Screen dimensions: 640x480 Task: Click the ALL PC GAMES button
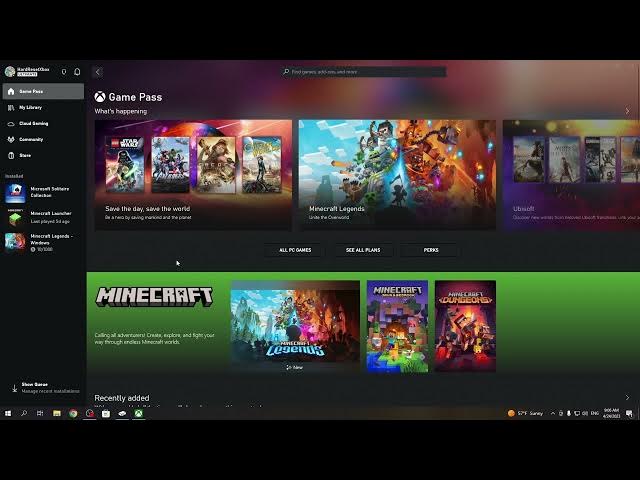[295, 250]
